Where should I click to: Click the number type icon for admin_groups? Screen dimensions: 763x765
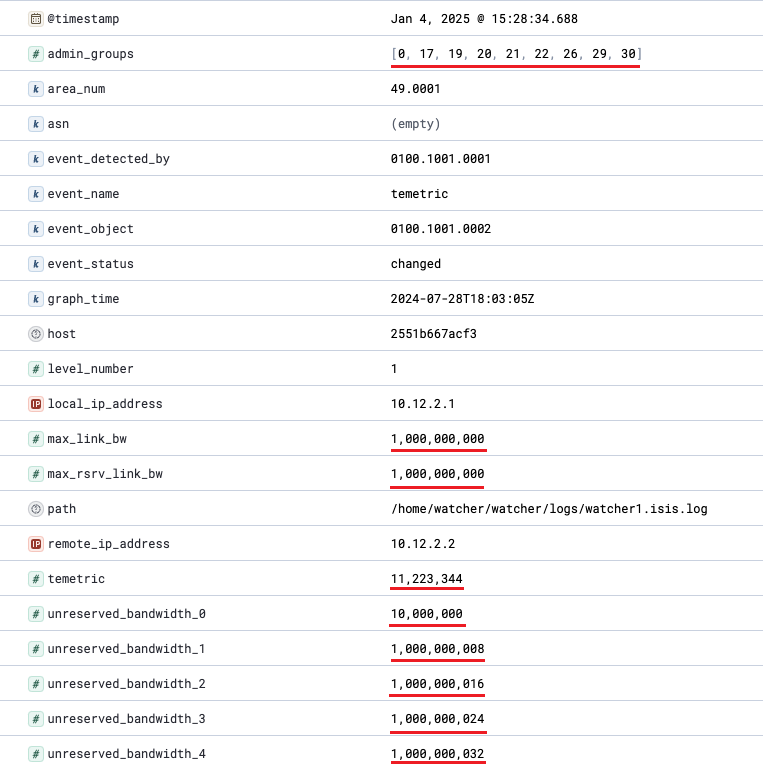click(36, 54)
